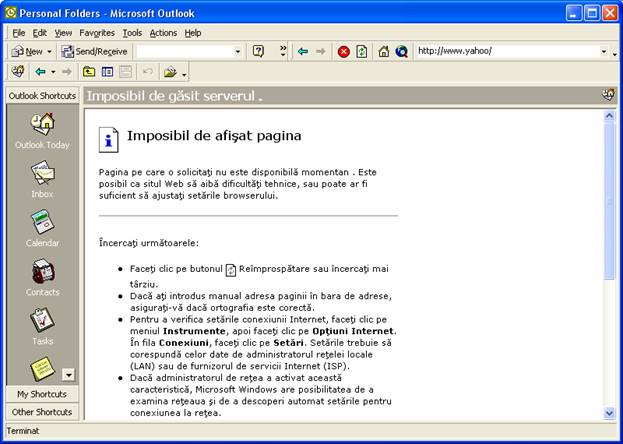Select the Outlook Shortcuts group button
This screenshot has width=623, height=444.
click(42, 96)
